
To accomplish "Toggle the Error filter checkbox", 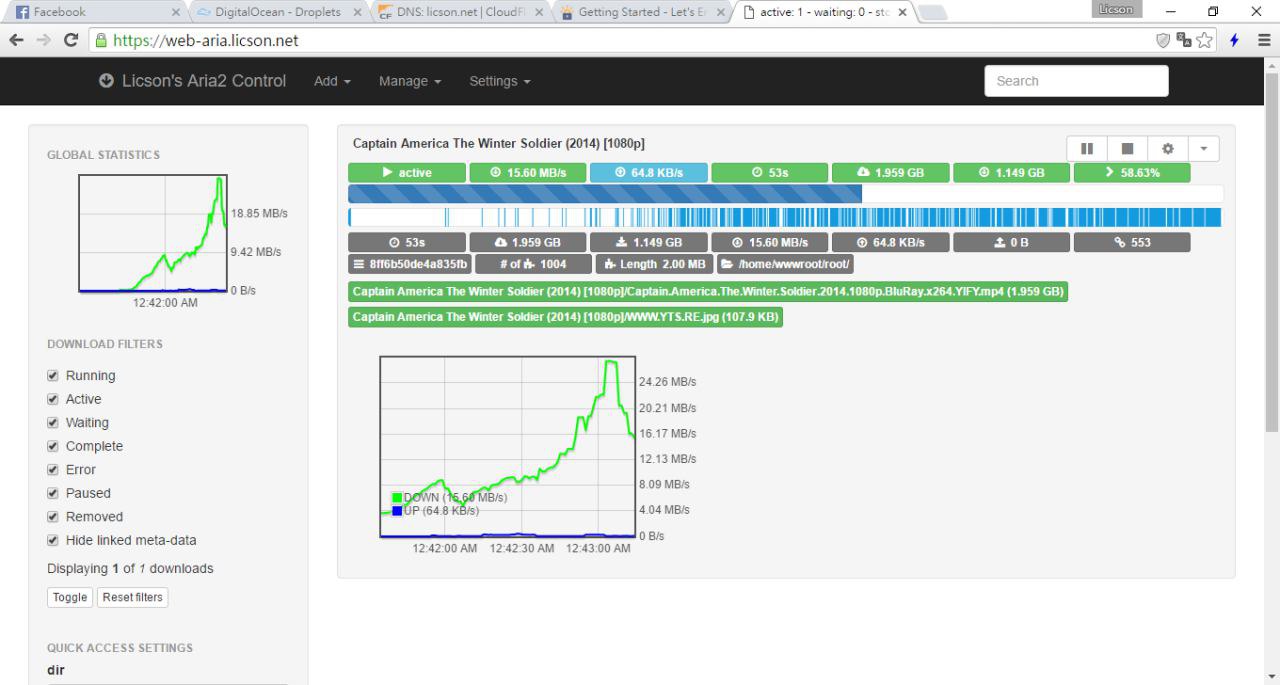I will (53, 470).
